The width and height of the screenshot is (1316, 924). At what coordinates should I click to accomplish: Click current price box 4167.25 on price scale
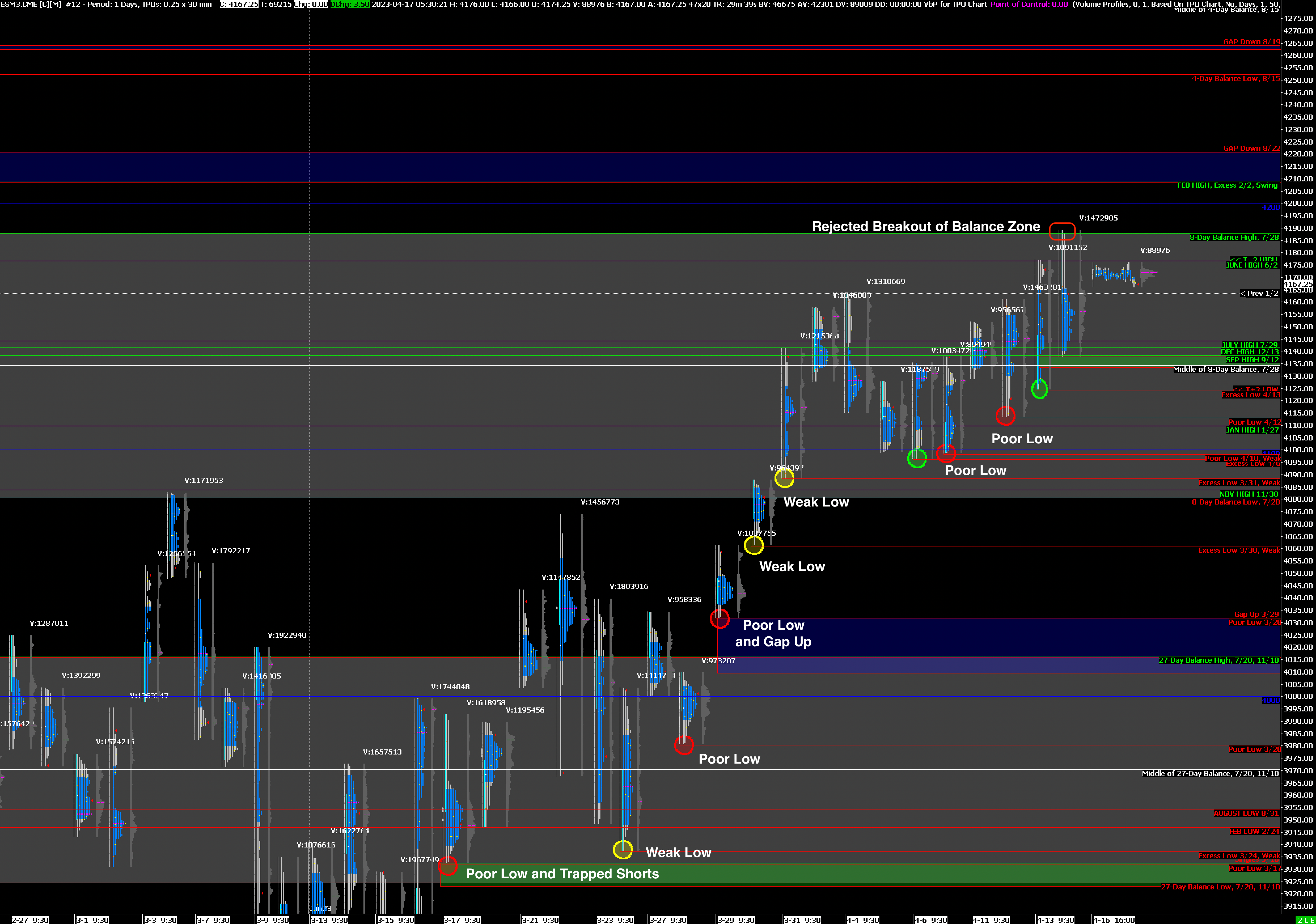[1298, 284]
